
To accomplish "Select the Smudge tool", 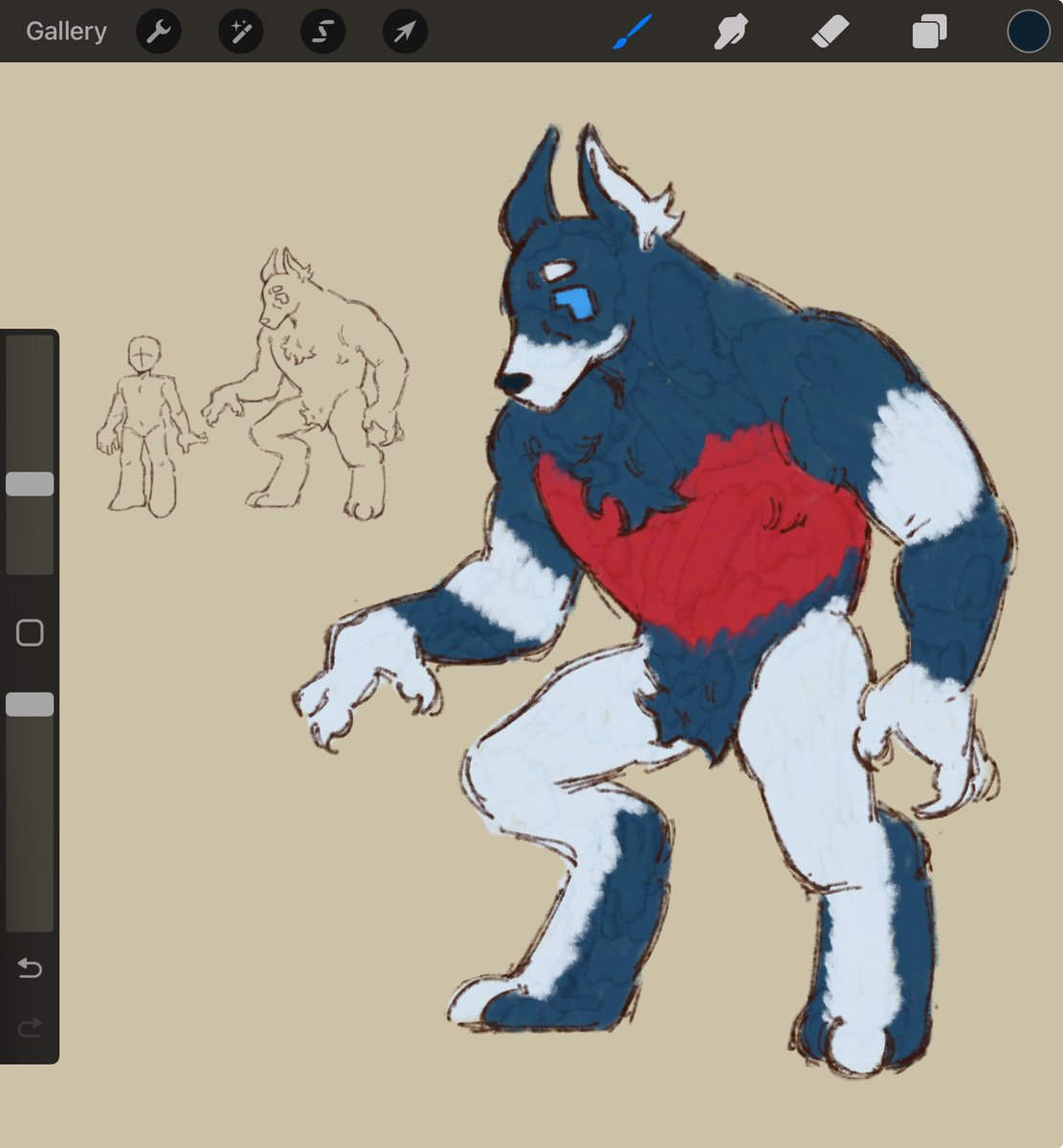I will pos(729,31).
